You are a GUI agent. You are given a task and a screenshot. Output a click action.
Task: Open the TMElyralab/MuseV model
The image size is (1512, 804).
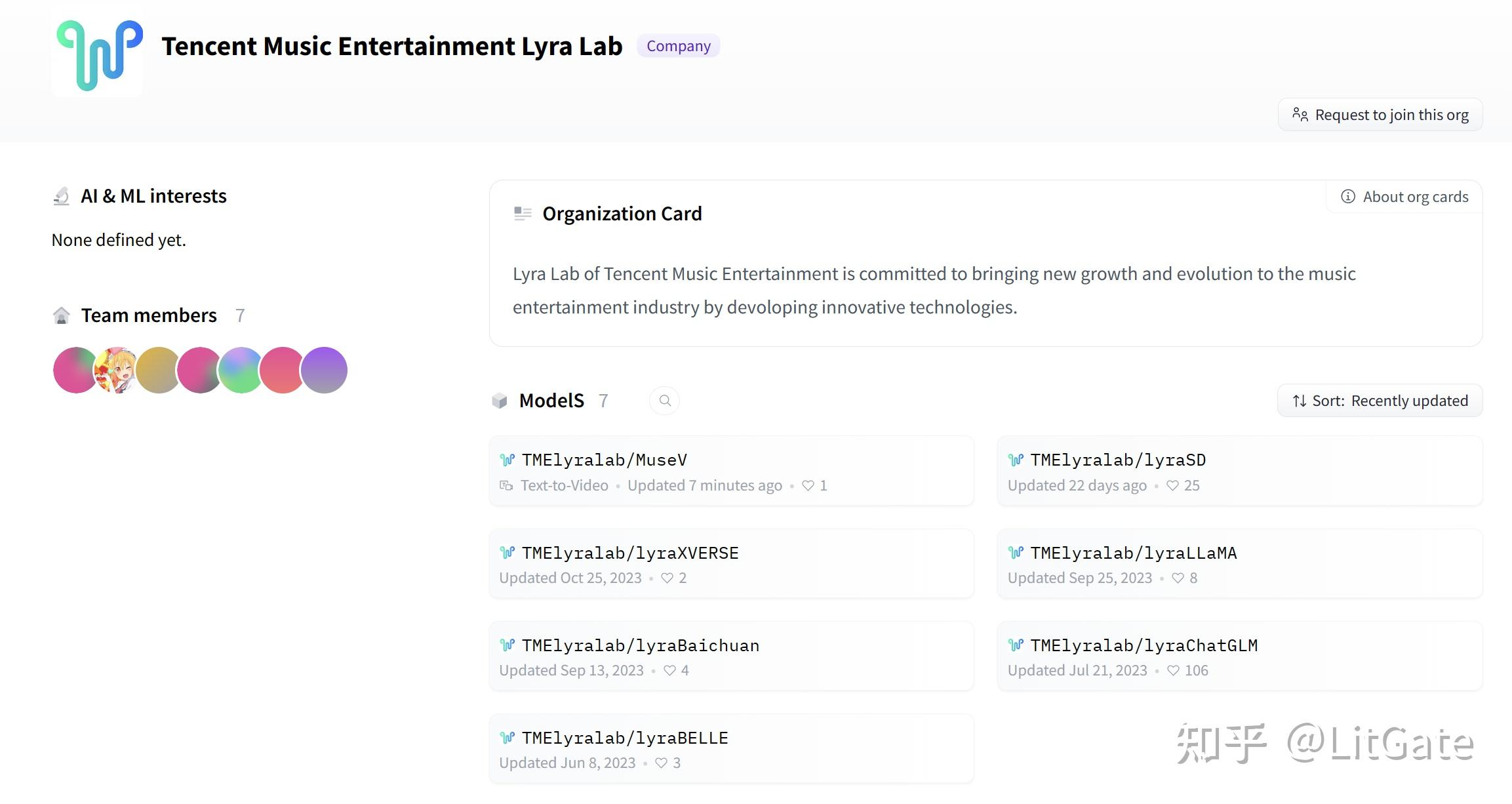click(x=604, y=460)
